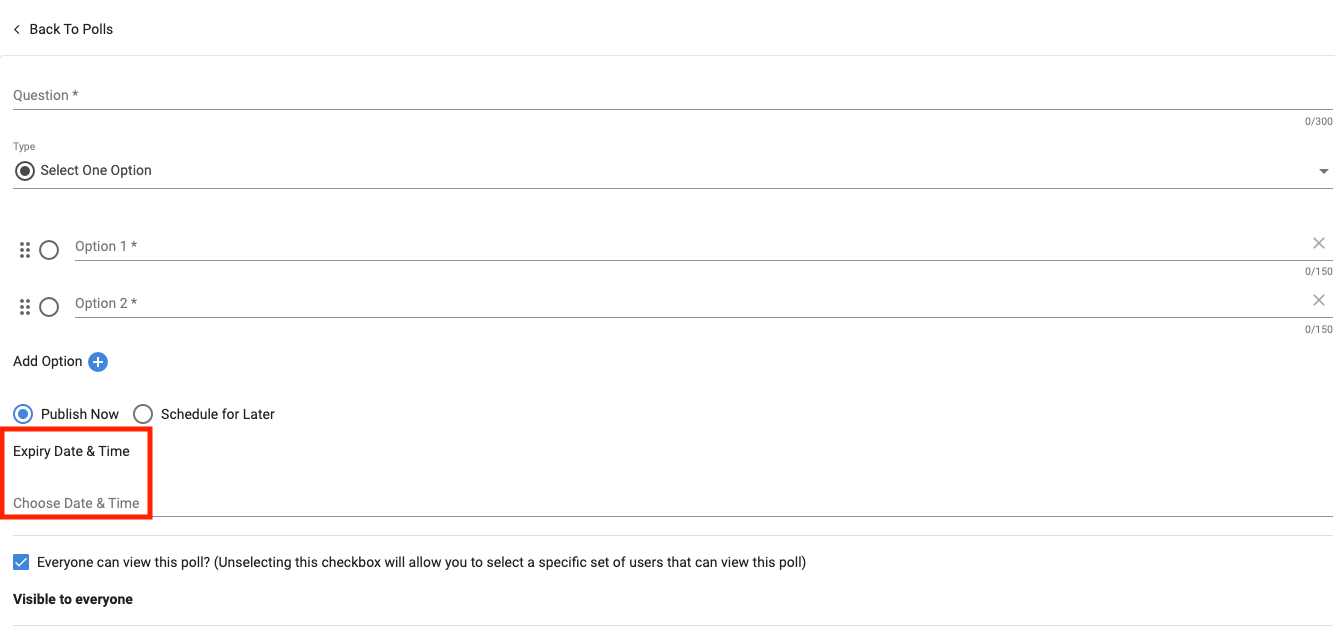Select the Publish Now radio button

pyautogui.click(x=23, y=414)
